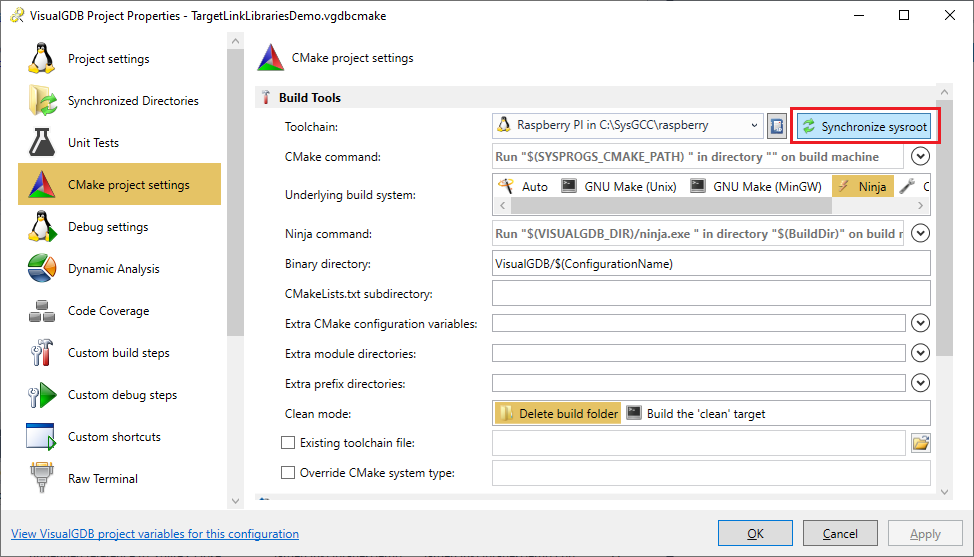Click the CMakeLists.txt subdirectory field

[x=711, y=293]
